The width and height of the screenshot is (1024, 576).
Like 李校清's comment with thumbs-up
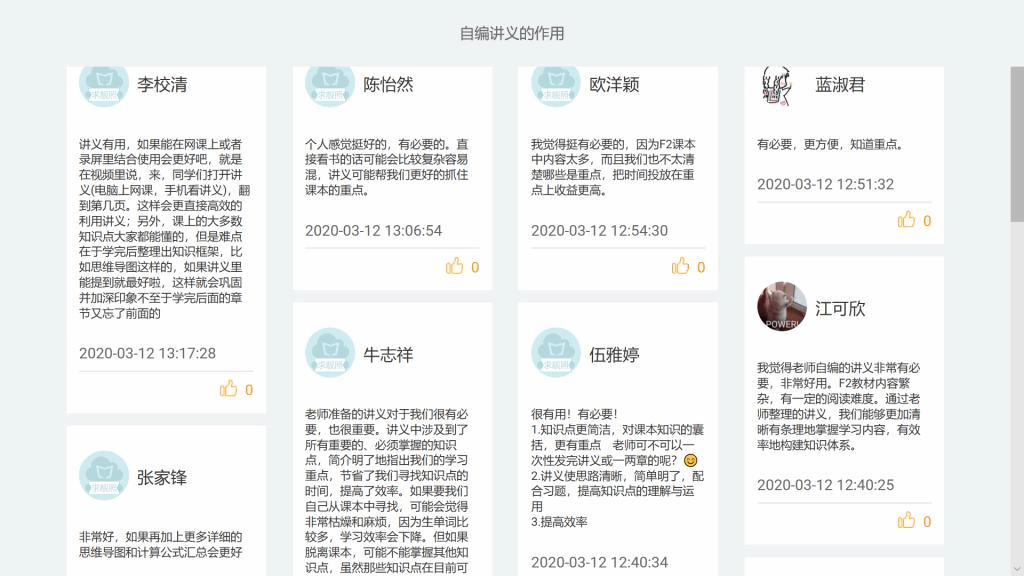point(229,389)
